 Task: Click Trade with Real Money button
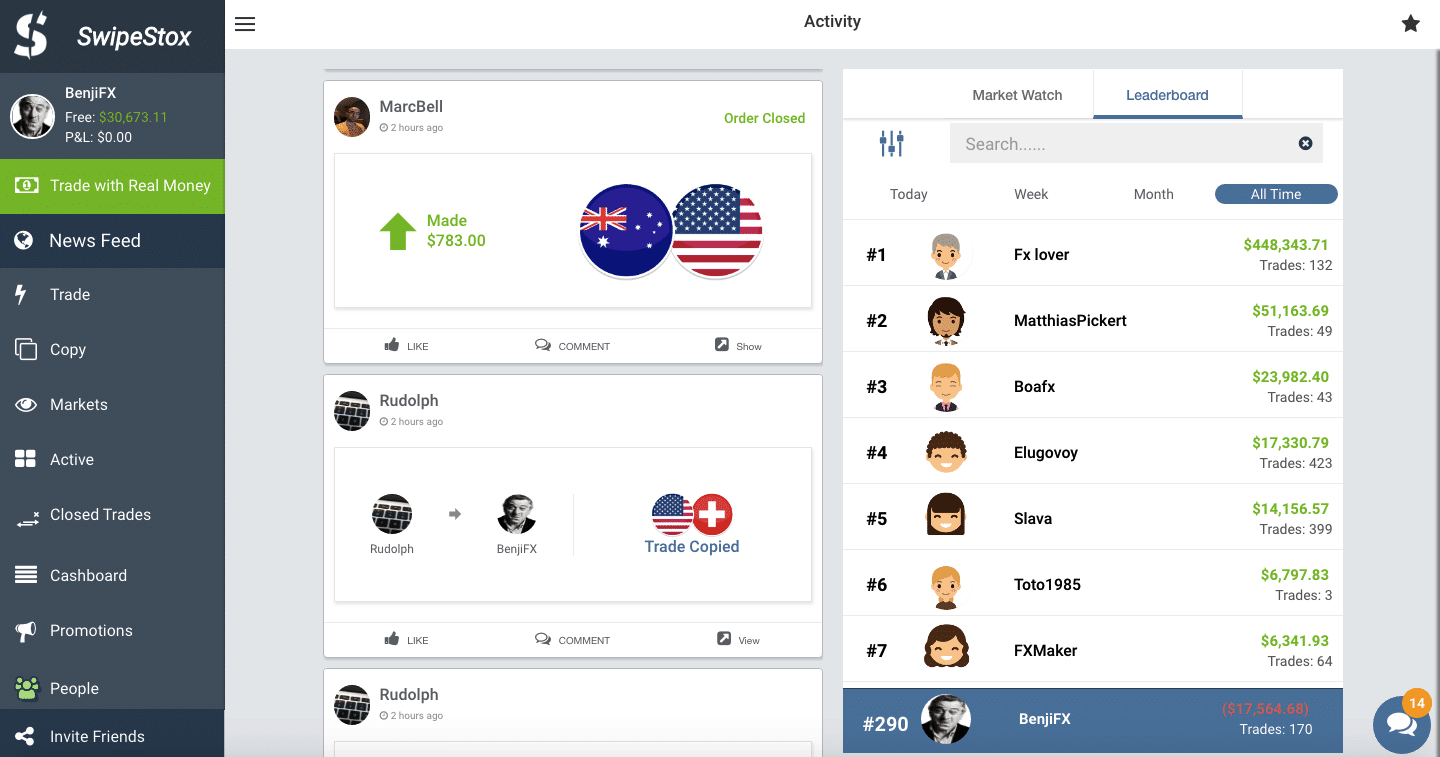pyautogui.click(x=112, y=186)
